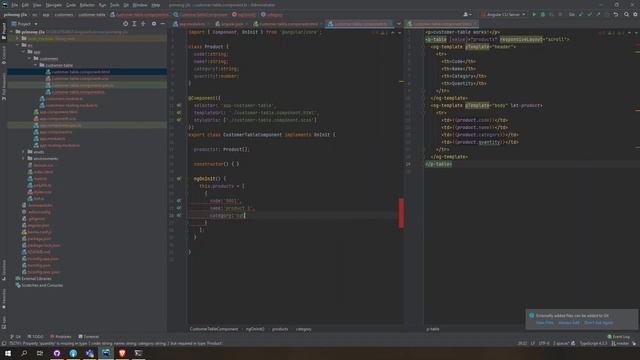Click the Locate/Select Opened File target icon

pyautogui.click(x=125, y=24)
